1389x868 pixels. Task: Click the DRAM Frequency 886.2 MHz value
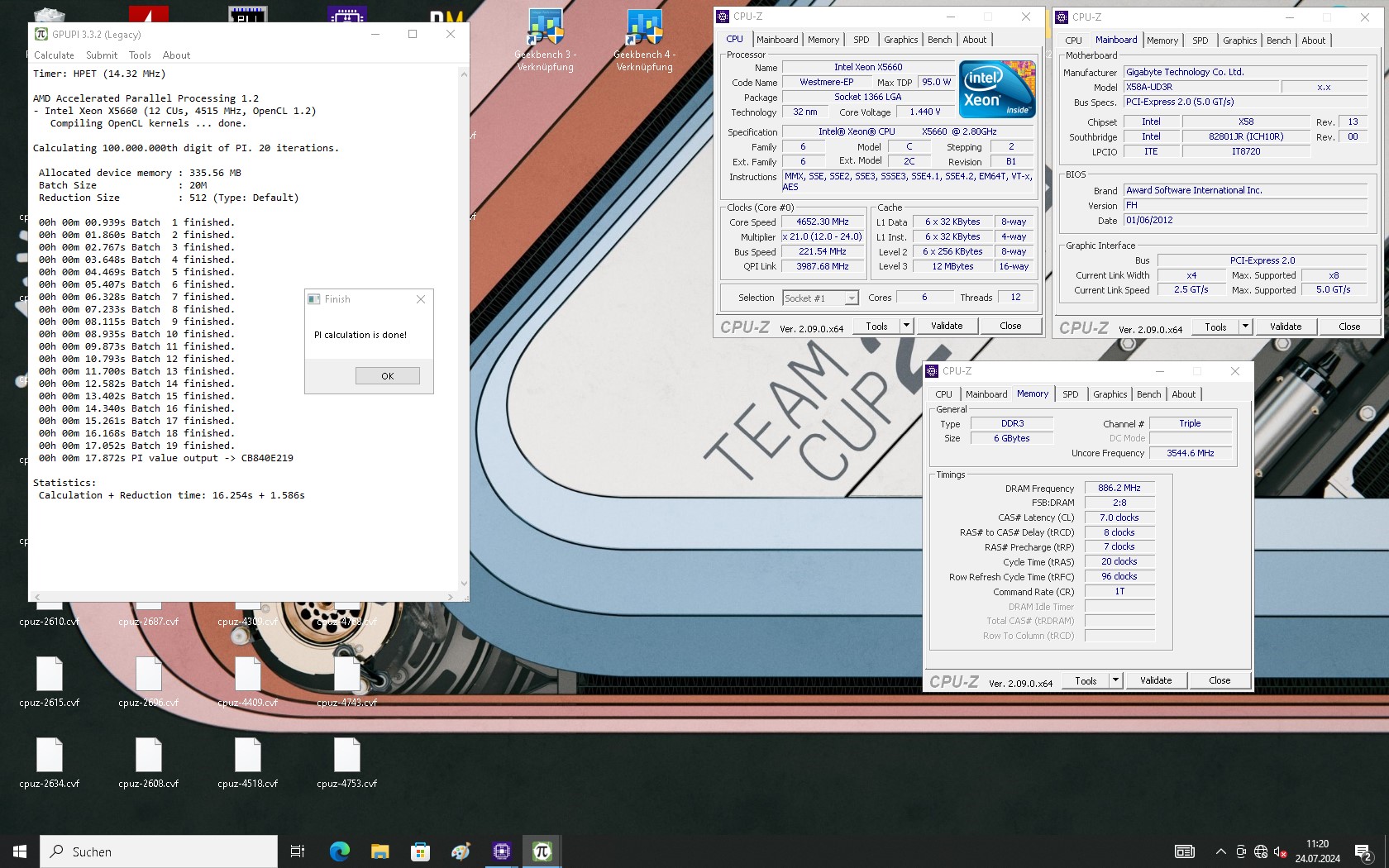[x=1119, y=488]
